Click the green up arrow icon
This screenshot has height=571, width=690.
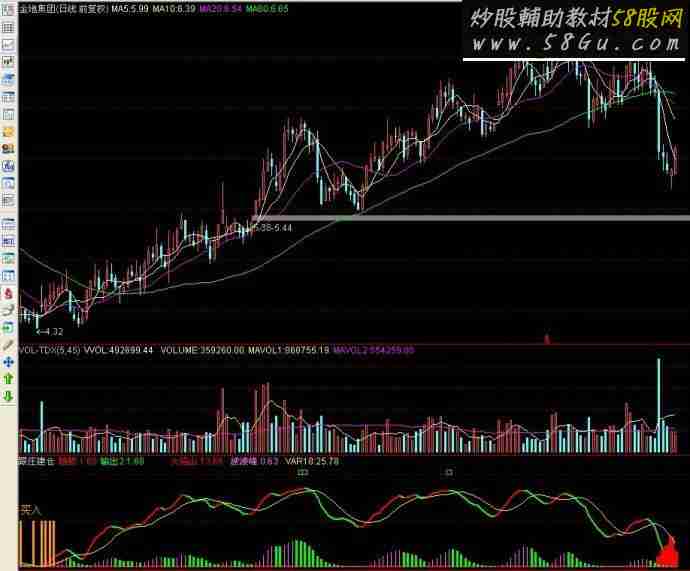[x=8, y=379]
